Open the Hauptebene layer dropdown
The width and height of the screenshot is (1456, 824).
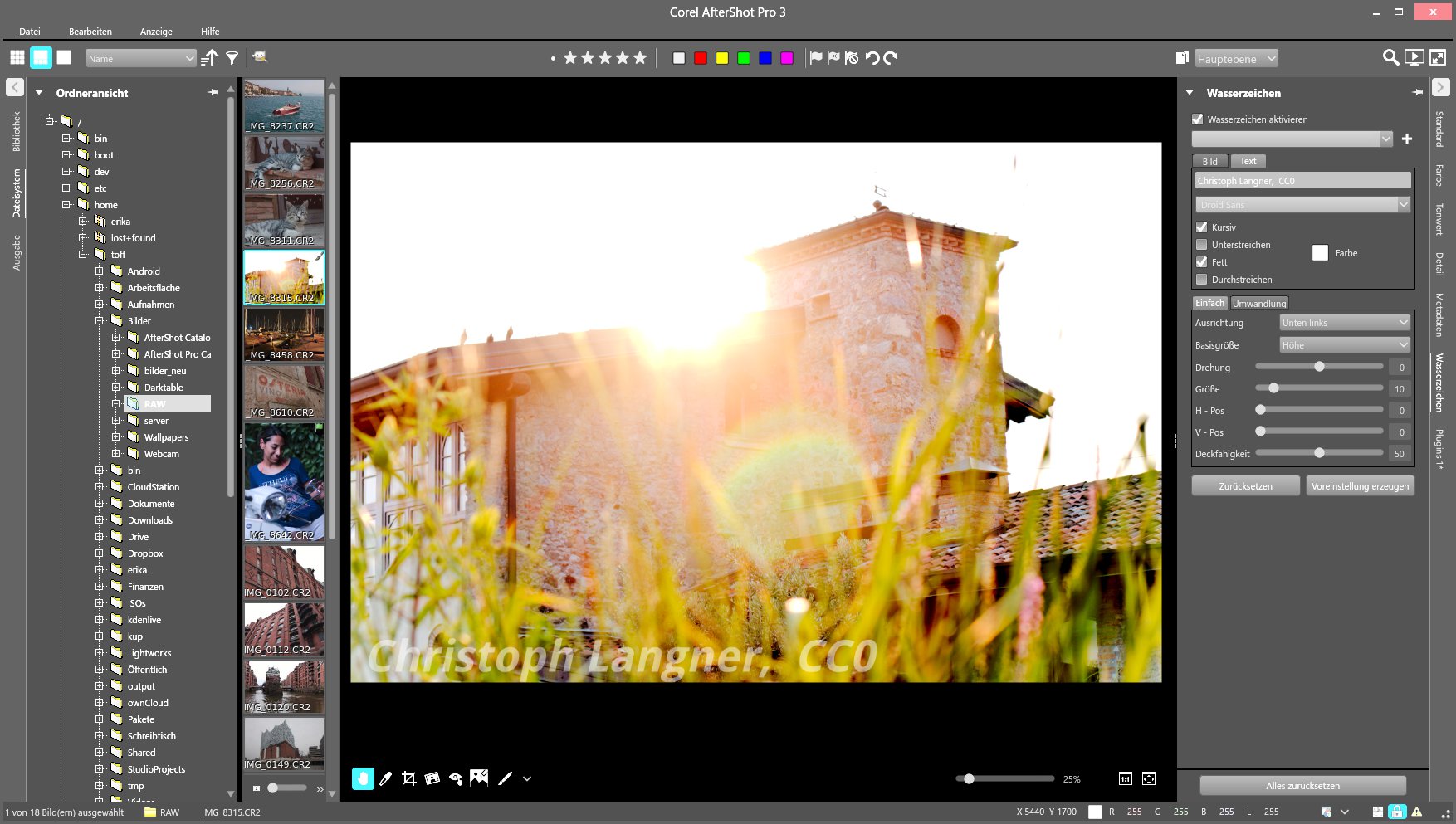click(1235, 59)
